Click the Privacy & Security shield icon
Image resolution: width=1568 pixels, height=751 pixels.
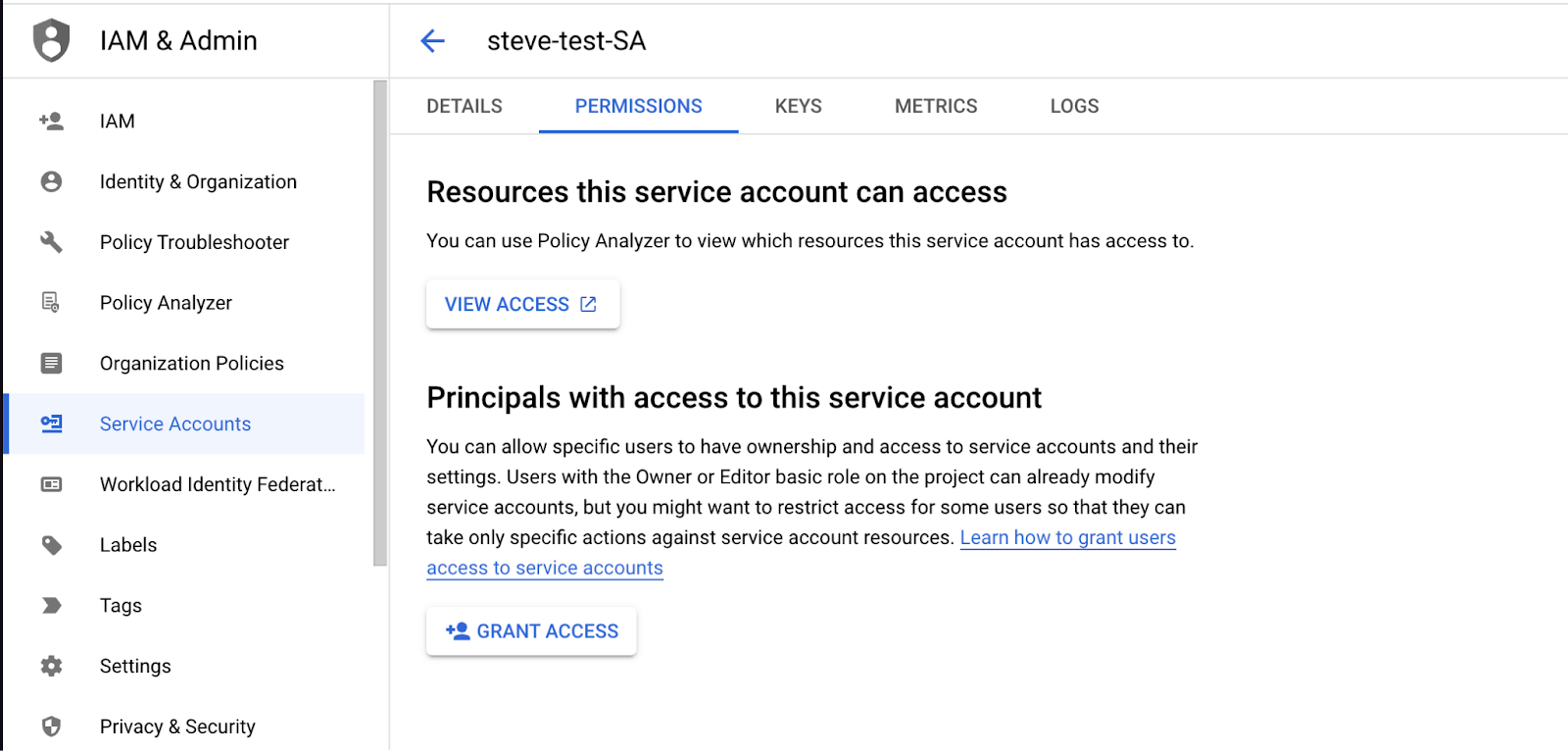51,726
